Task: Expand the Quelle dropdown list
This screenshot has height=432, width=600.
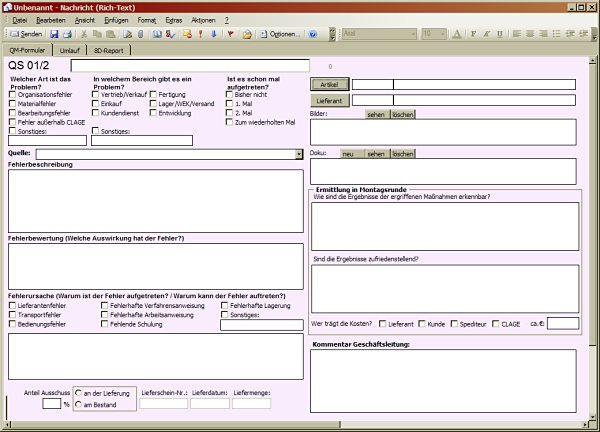Action: pyautogui.click(x=299, y=154)
